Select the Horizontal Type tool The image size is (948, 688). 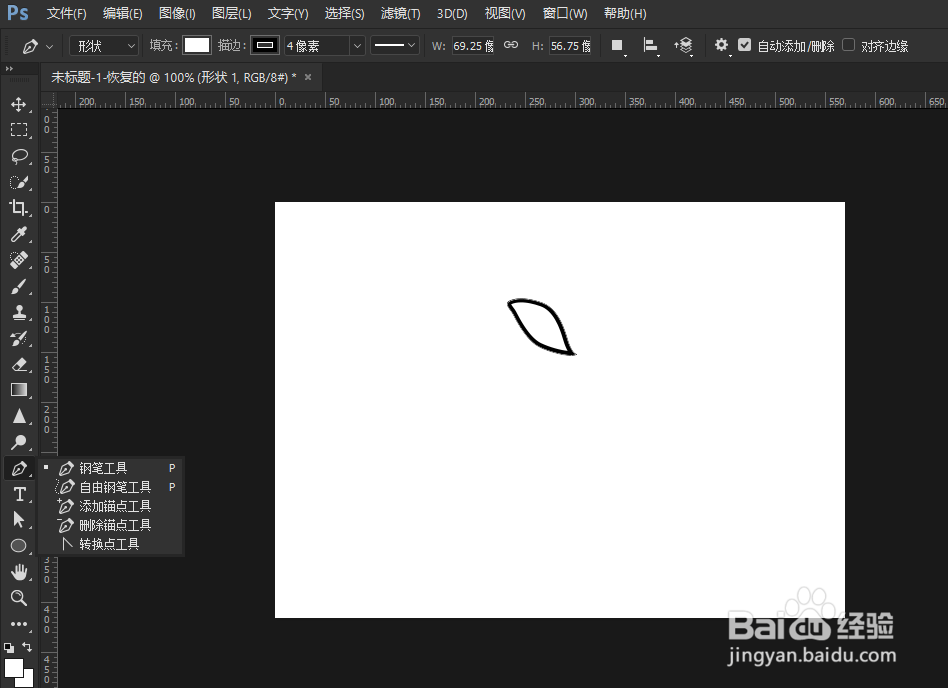tap(19, 494)
